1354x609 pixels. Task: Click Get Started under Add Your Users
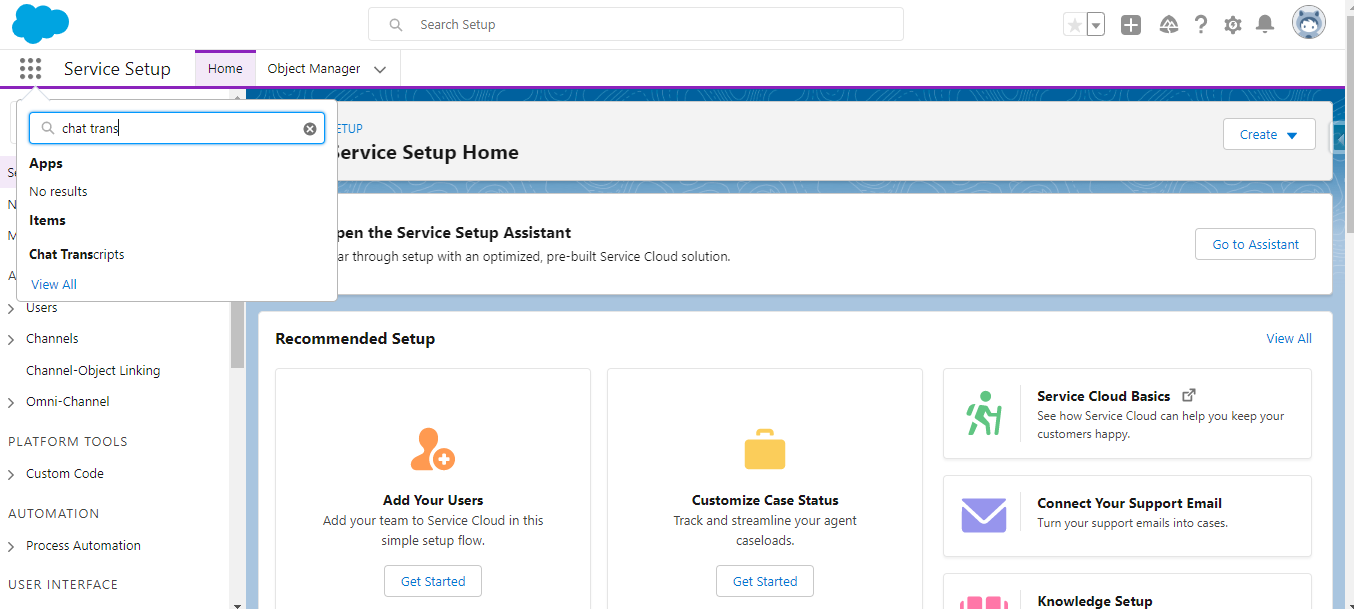[x=432, y=581]
